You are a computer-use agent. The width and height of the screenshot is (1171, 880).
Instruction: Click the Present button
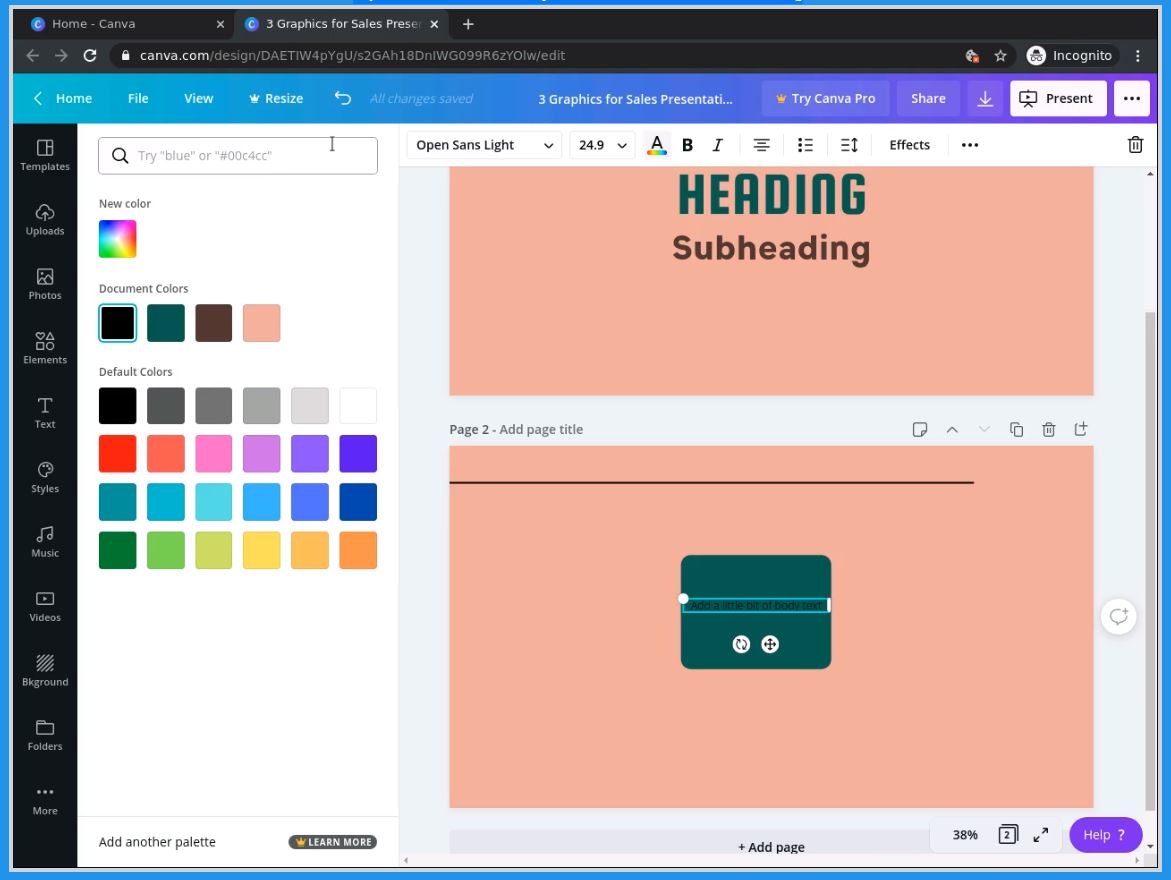(1058, 98)
